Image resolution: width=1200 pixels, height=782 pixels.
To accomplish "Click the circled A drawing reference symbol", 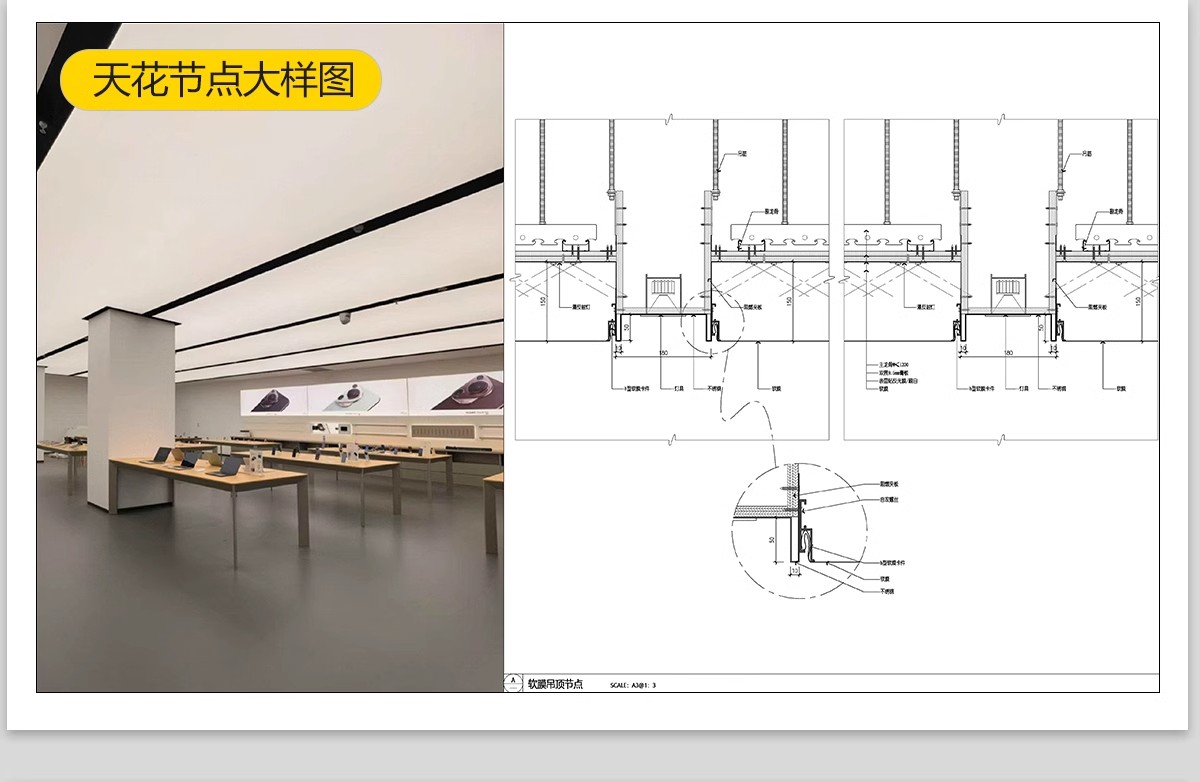I will point(513,681).
